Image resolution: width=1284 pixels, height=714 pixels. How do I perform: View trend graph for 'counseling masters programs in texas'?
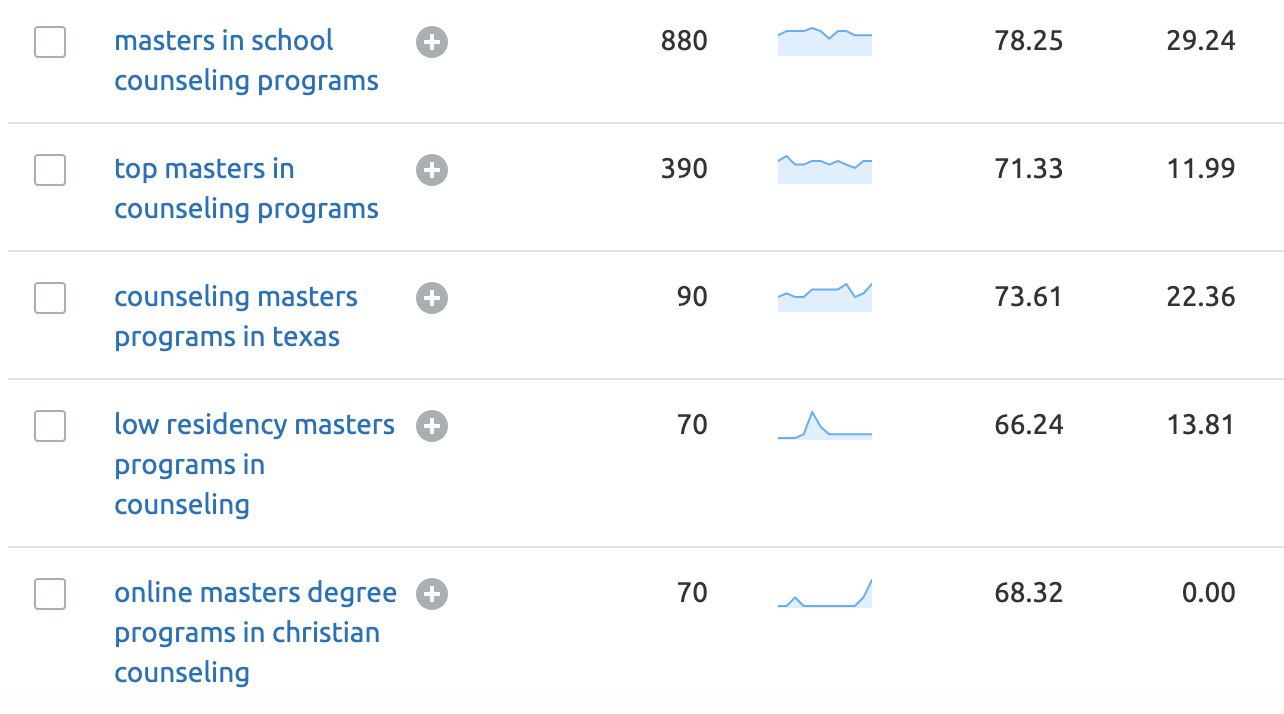tap(825, 298)
